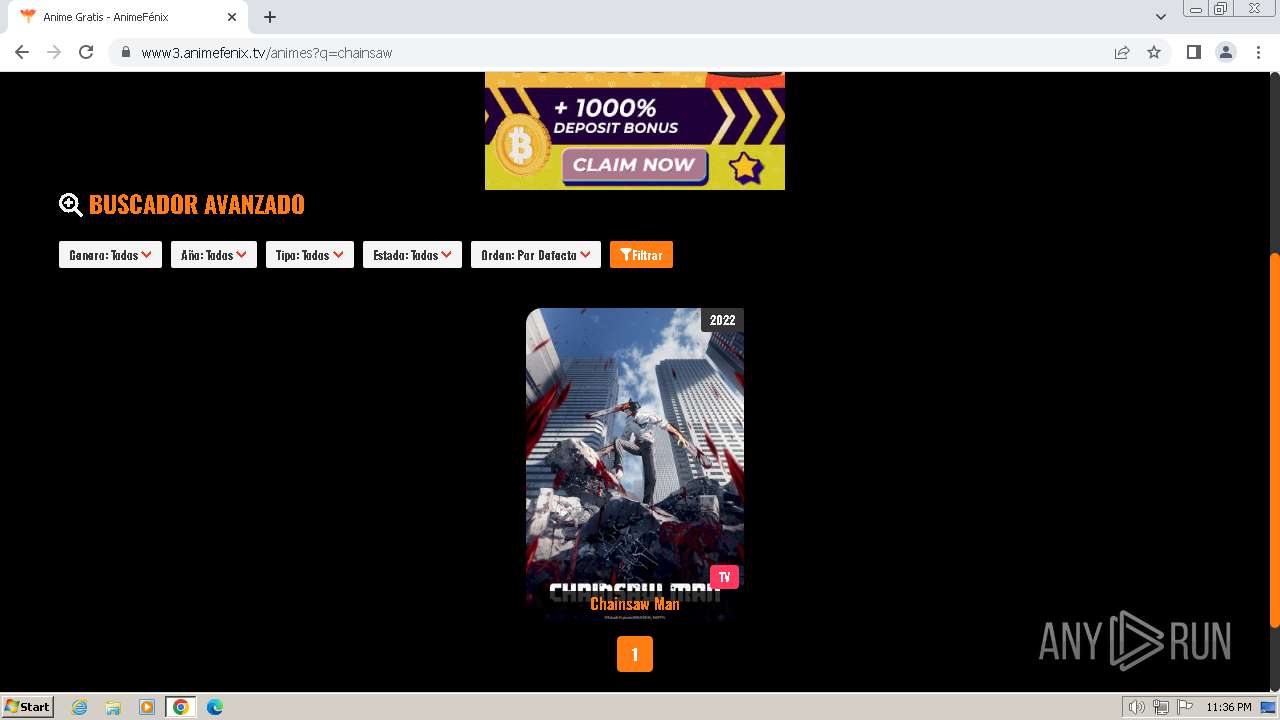Click the address bar URL

pos(266,52)
